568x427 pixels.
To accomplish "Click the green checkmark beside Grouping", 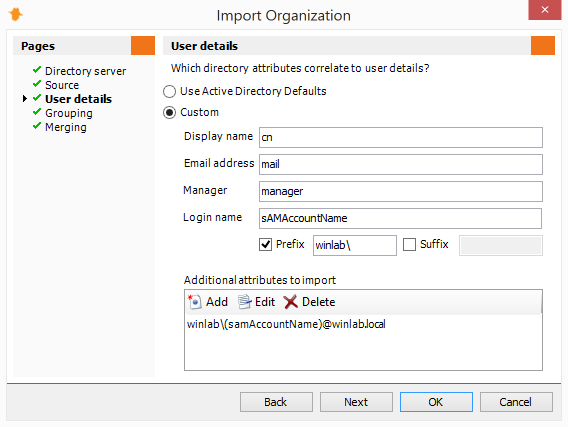I will tap(37, 112).
